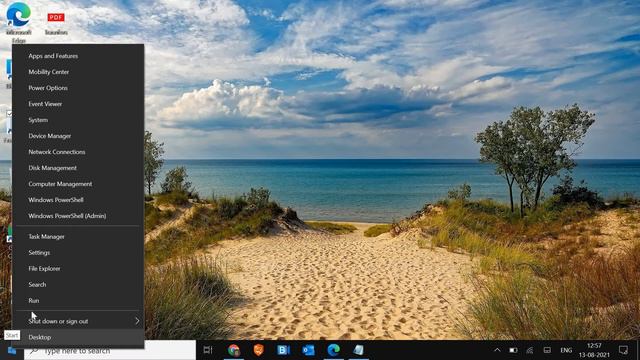Image resolution: width=640 pixels, height=360 pixels.
Task: Open Task View on the taskbar
Action: [208, 350]
